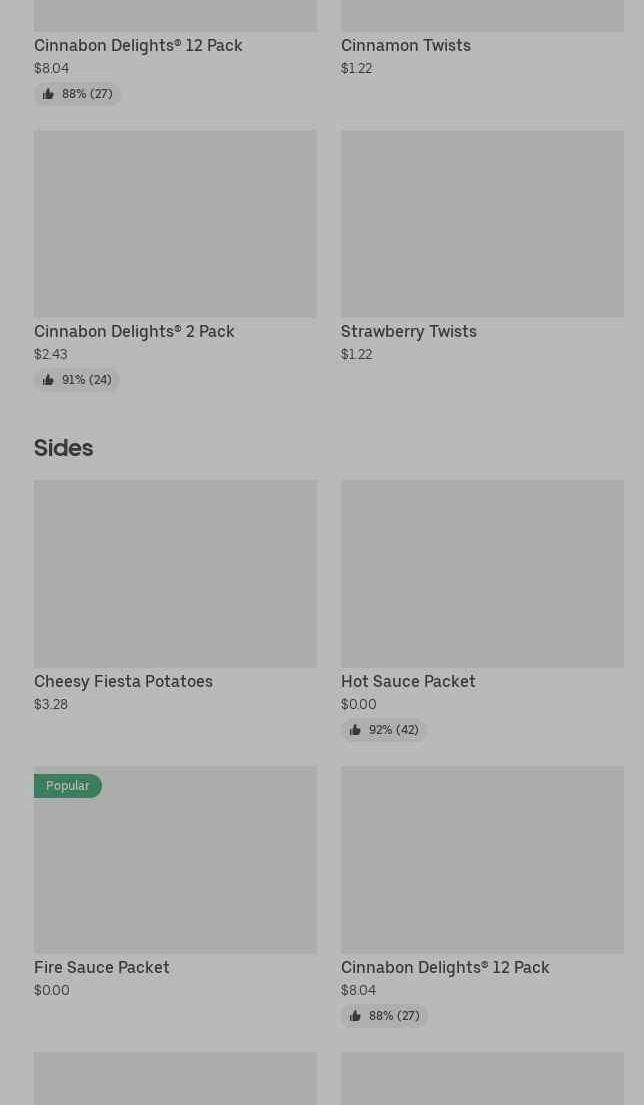Click thumbs-up icon beside Cinnamon Twists' neighbor rating

pyautogui.click(x=48, y=94)
